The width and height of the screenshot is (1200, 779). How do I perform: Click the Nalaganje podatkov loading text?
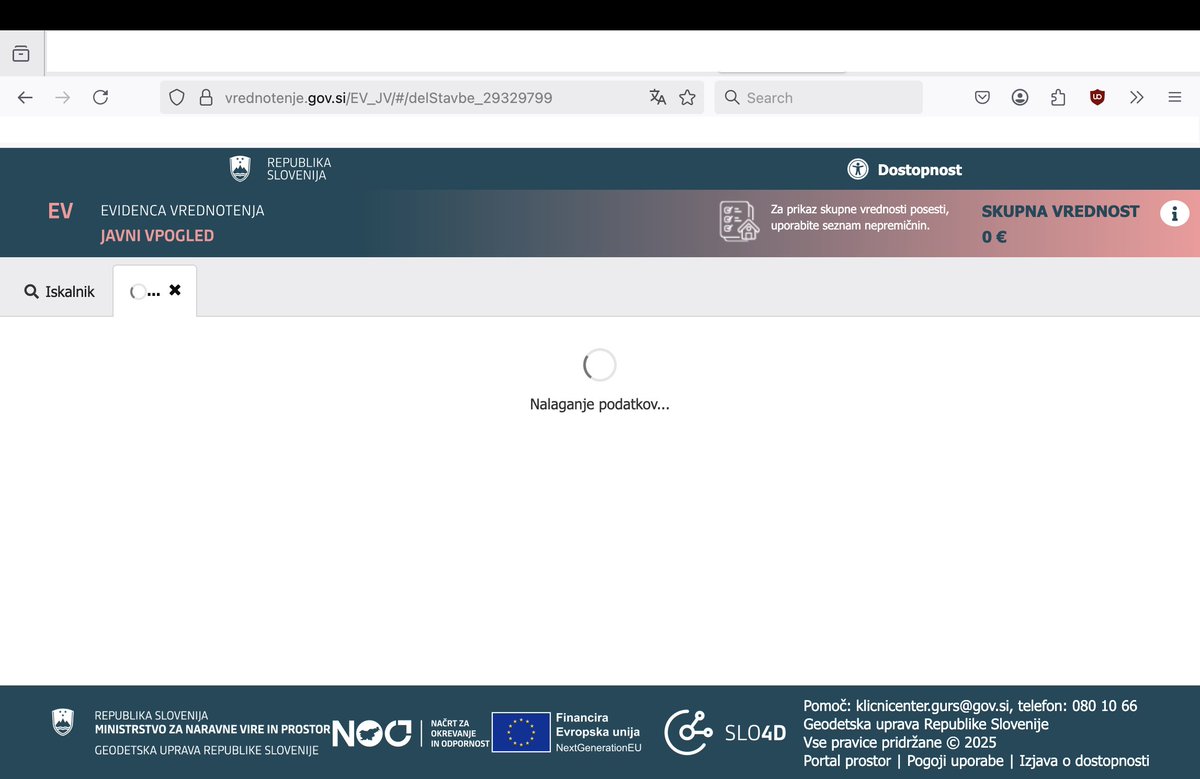coord(599,405)
